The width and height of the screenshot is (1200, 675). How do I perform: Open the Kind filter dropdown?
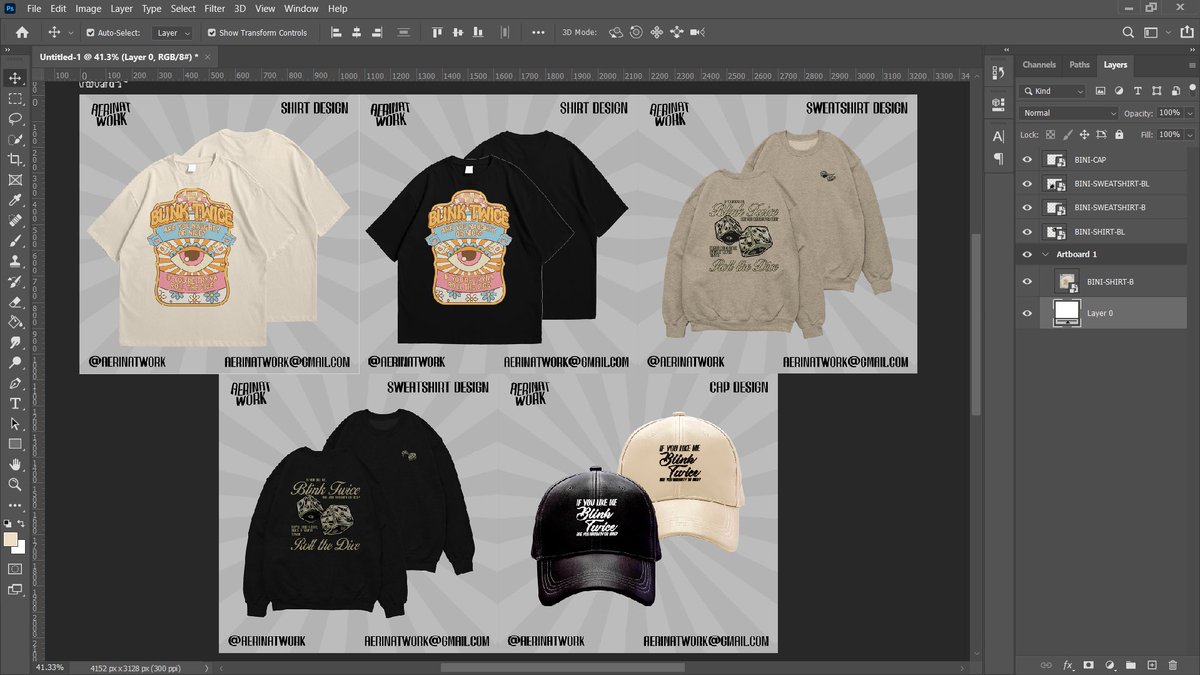(x=1053, y=91)
